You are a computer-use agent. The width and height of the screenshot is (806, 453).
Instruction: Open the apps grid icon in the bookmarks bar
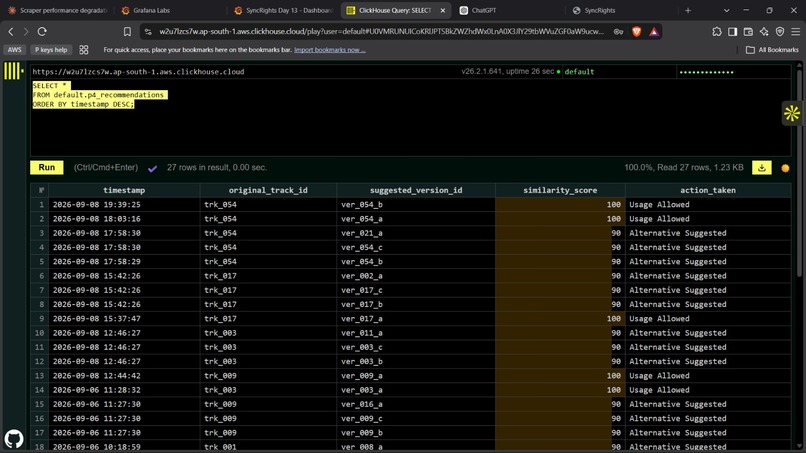tap(84, 50)
